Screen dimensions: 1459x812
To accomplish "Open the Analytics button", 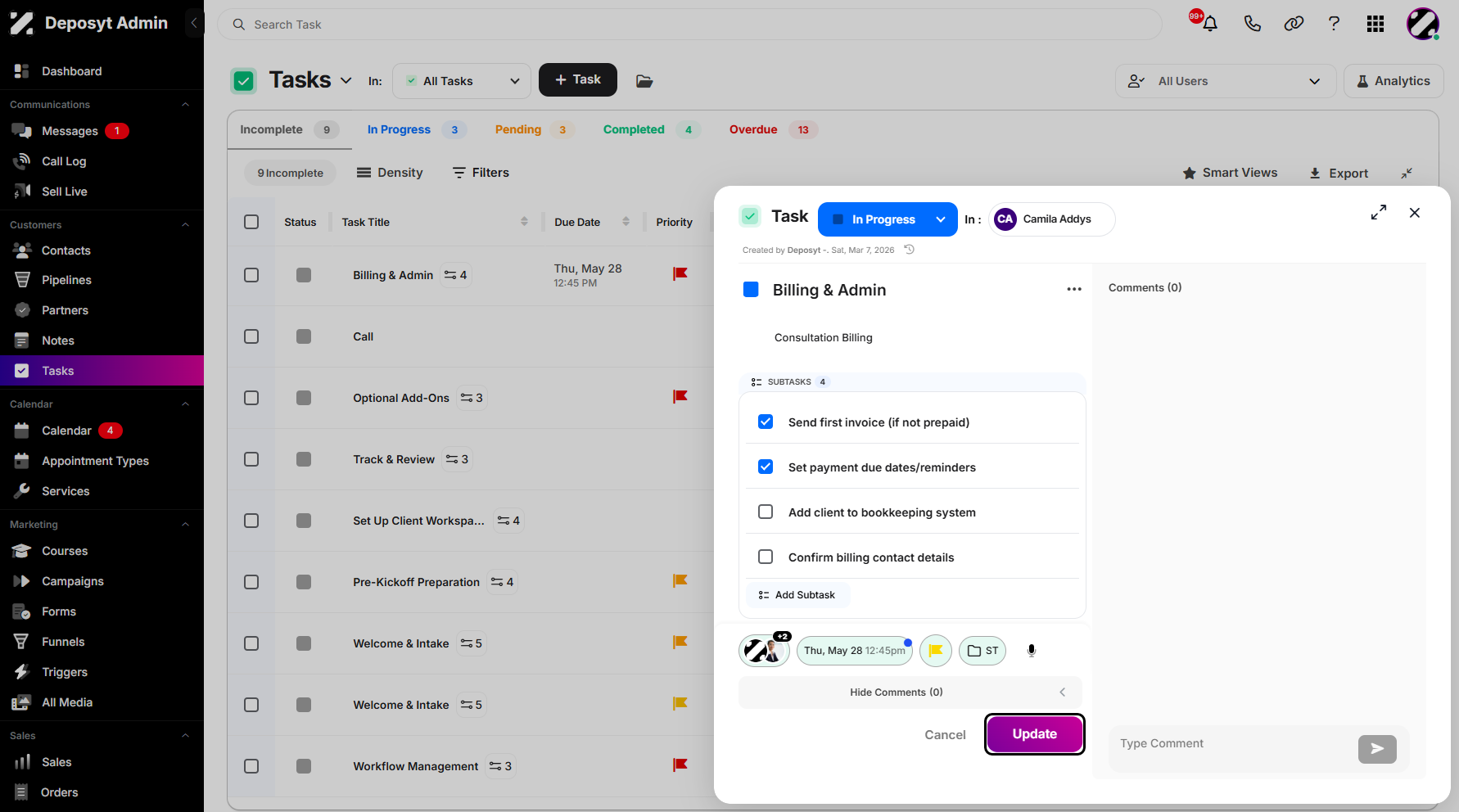I will click(x=1394, y=81).
